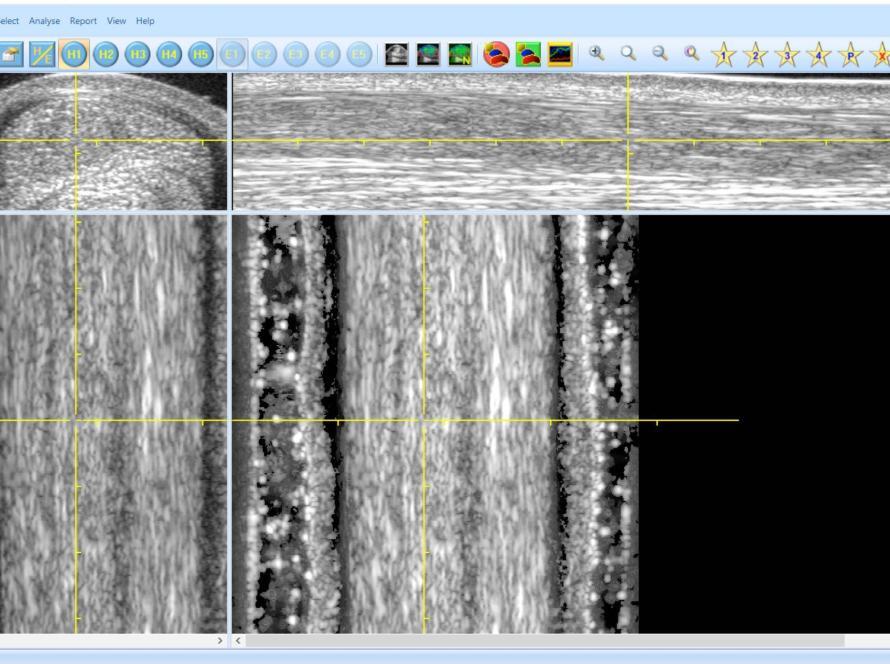
Task: Open the Help menu
Action: coord(145,21)
